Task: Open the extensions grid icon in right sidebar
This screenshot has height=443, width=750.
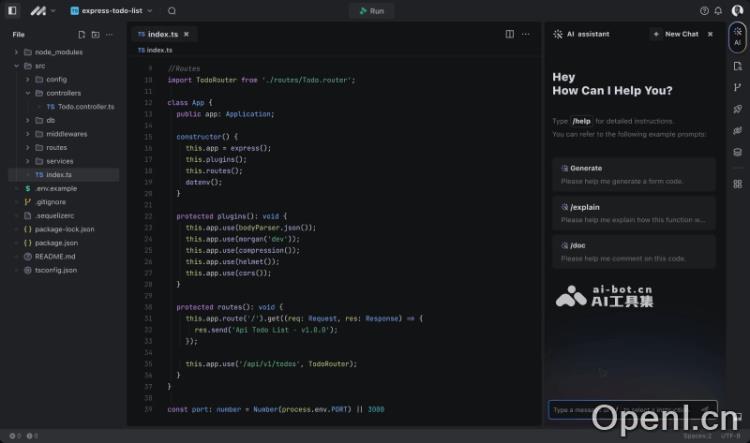Action: click(x=737, y=184)
